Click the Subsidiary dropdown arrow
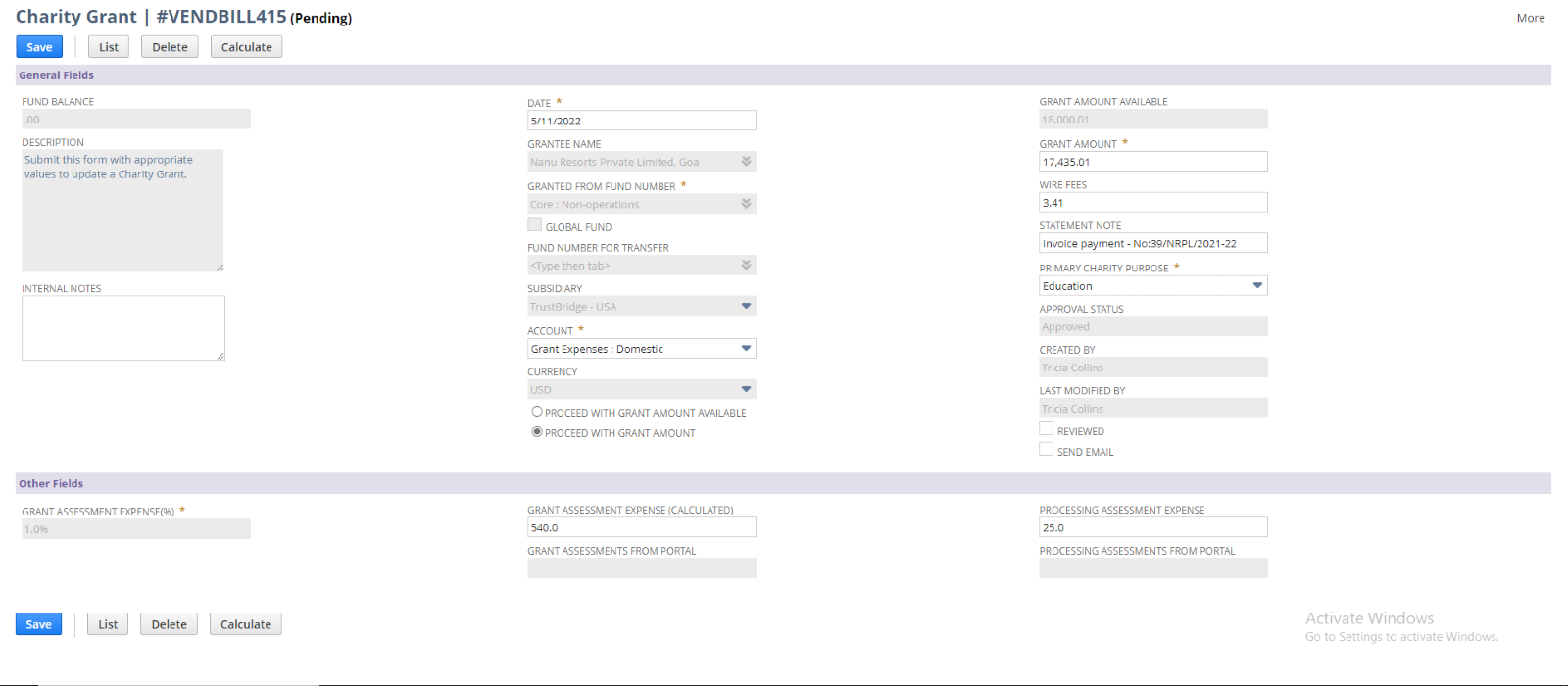Screen dimensions: 1568x686 click(x=746, y=307)
